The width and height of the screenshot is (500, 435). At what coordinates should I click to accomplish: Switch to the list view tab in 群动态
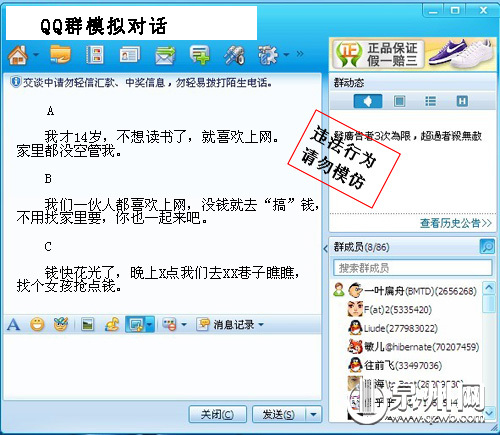coord(430,101)
